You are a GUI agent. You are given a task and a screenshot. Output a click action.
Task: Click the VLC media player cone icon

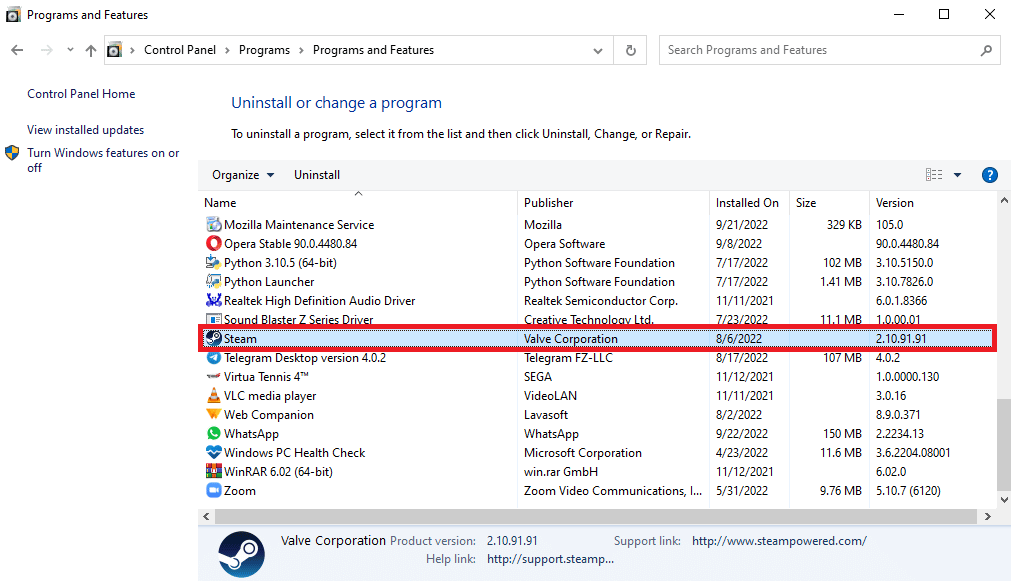213,395
